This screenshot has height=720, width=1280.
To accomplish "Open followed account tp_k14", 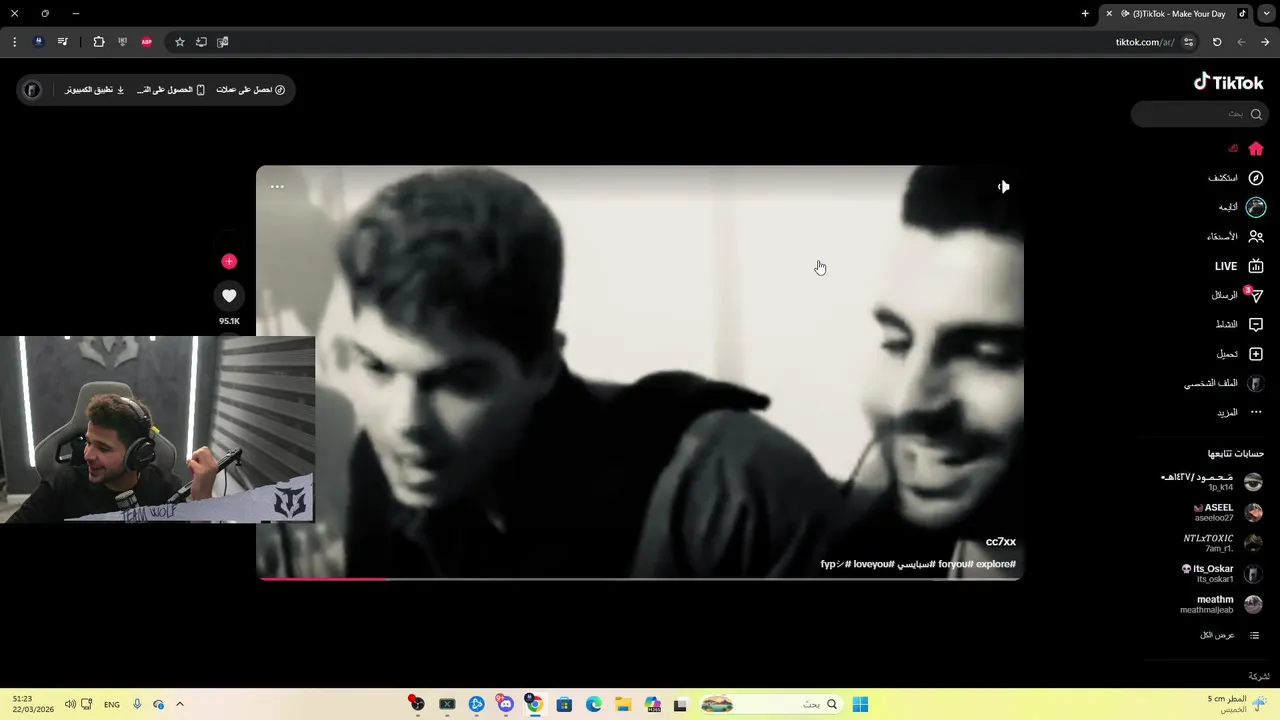I will pyautogui.click(x=1212, y=482).
